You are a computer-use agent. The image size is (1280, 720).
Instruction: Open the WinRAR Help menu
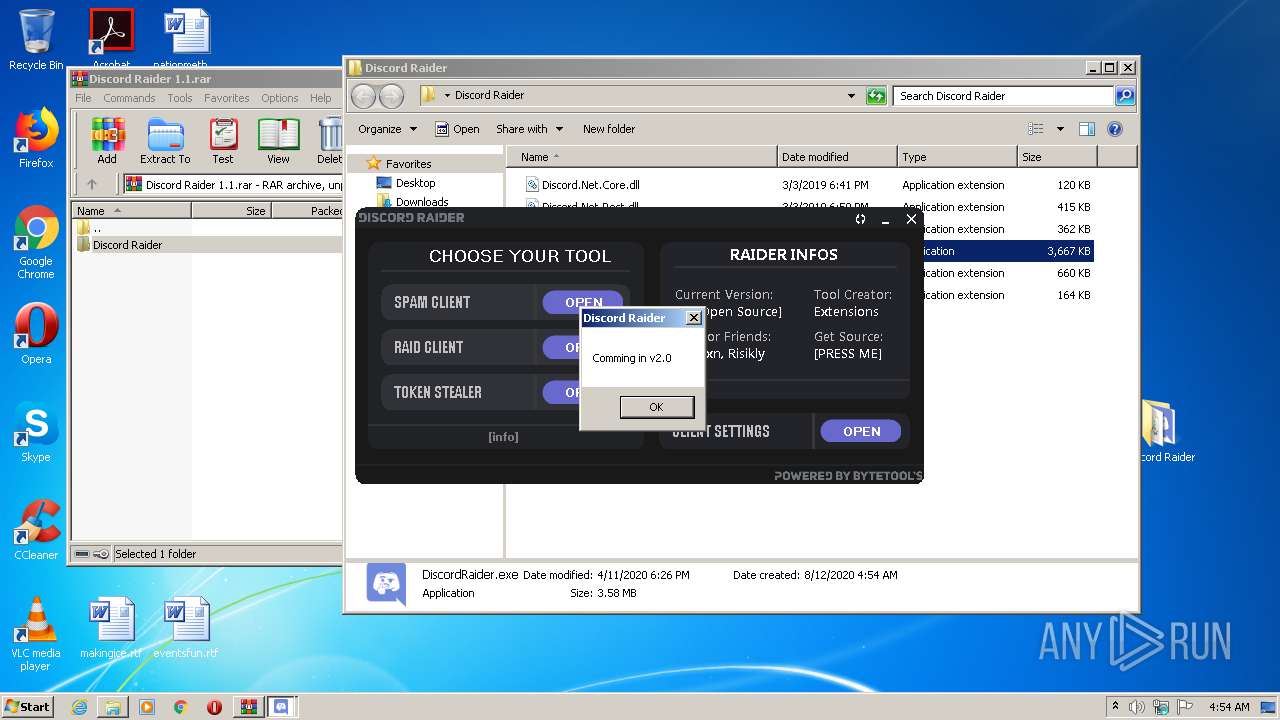point(320,98)
